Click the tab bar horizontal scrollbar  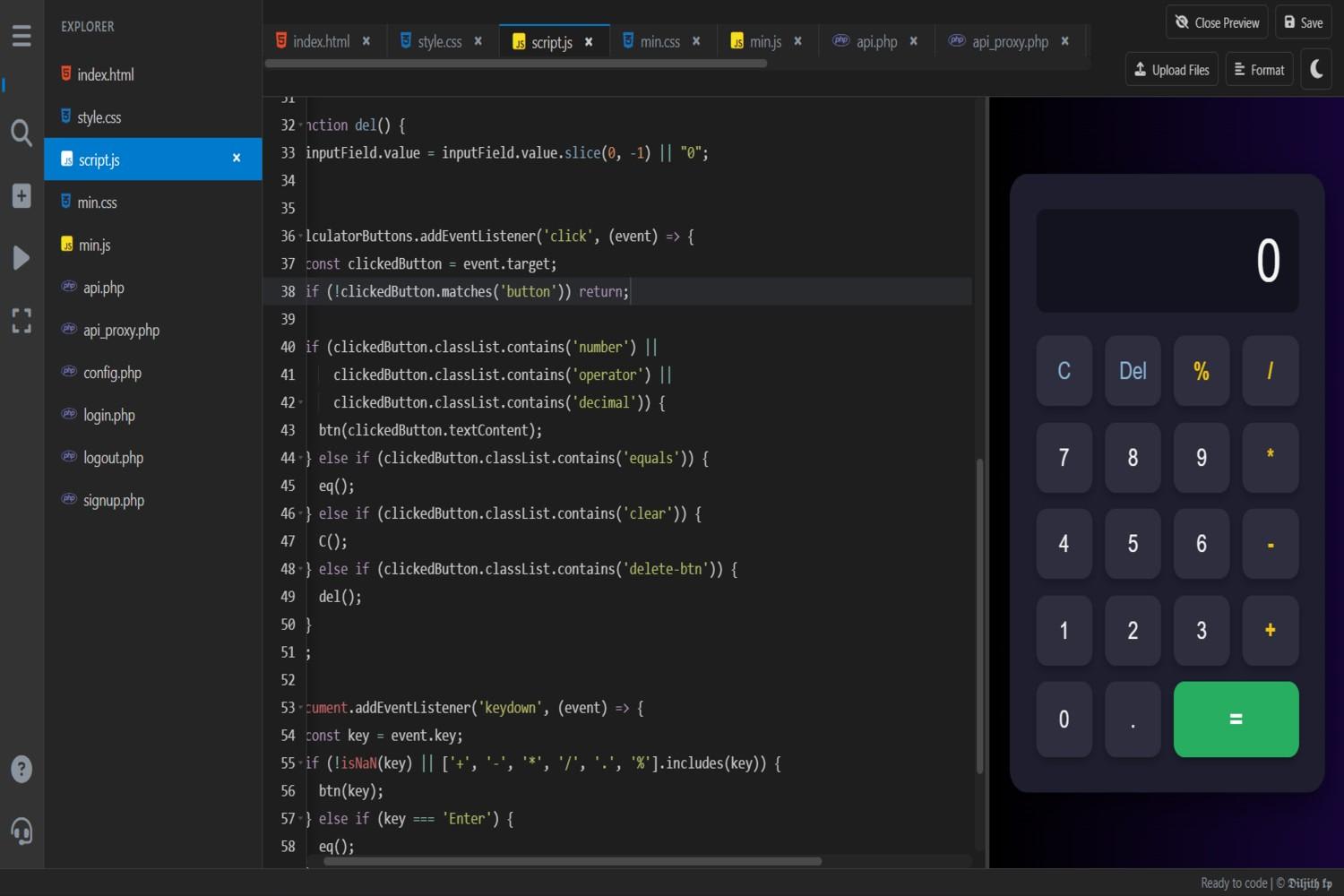point(516,64)
